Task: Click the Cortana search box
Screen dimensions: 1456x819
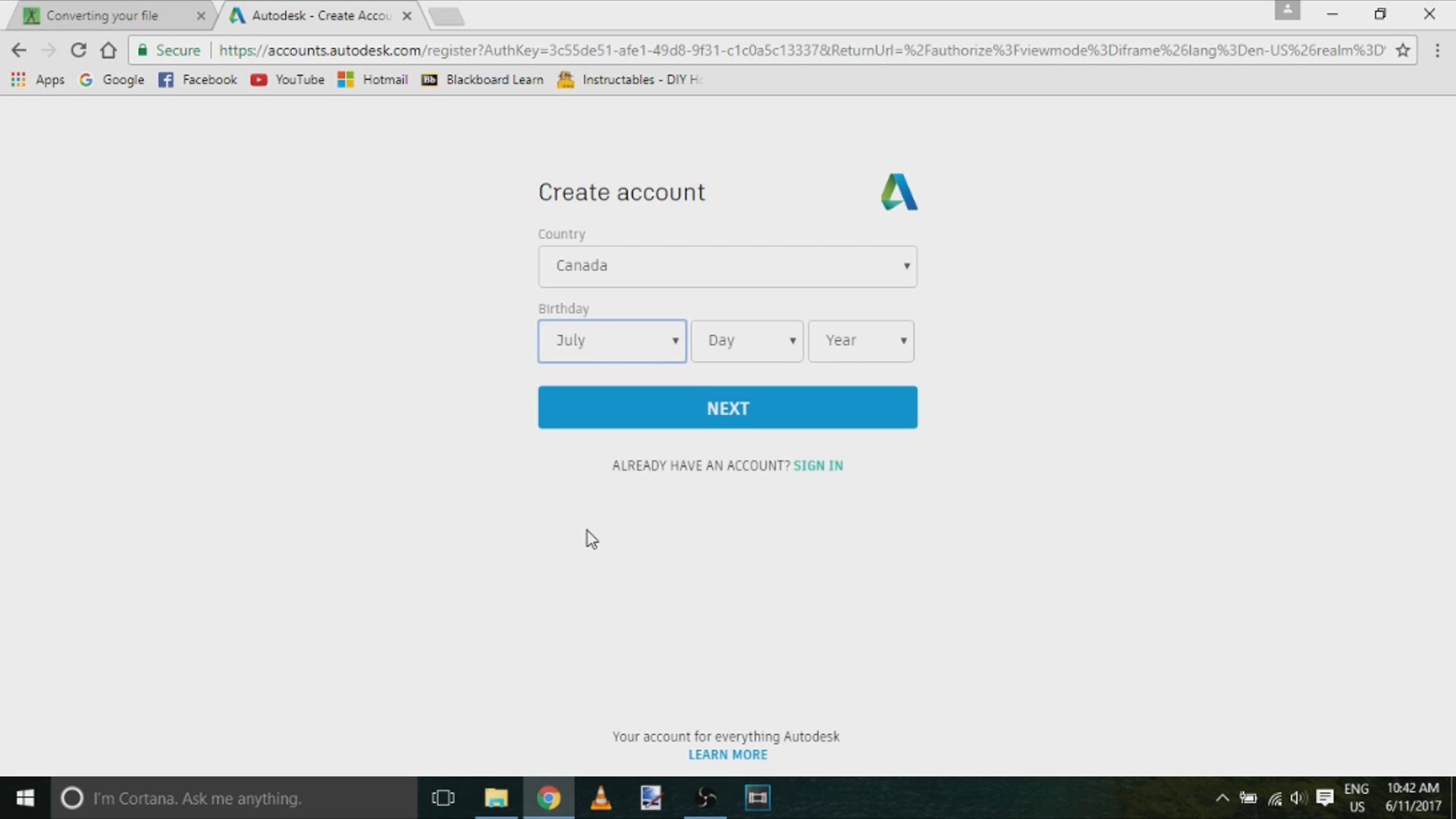Action: 235,798
